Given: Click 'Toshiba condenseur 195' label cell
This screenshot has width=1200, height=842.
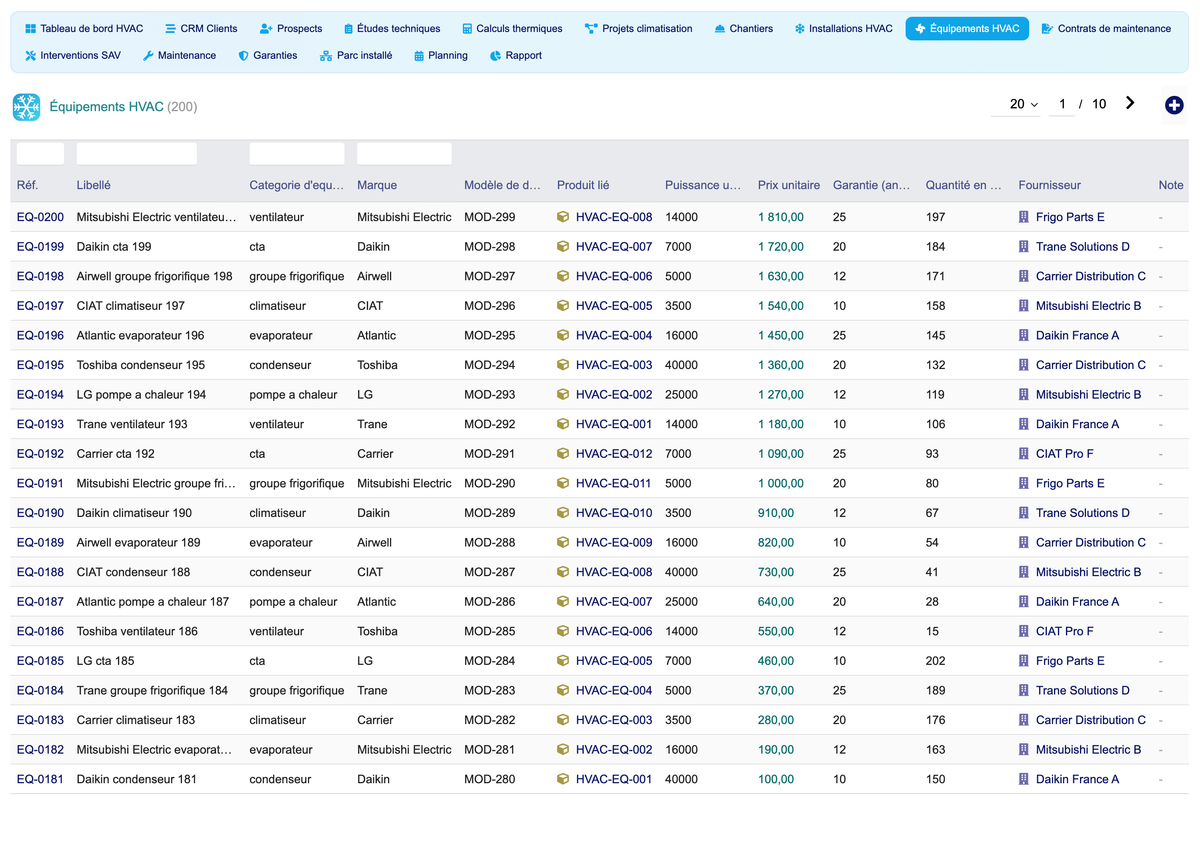Looking at the screenshot, I should click(x=141, y=365).
